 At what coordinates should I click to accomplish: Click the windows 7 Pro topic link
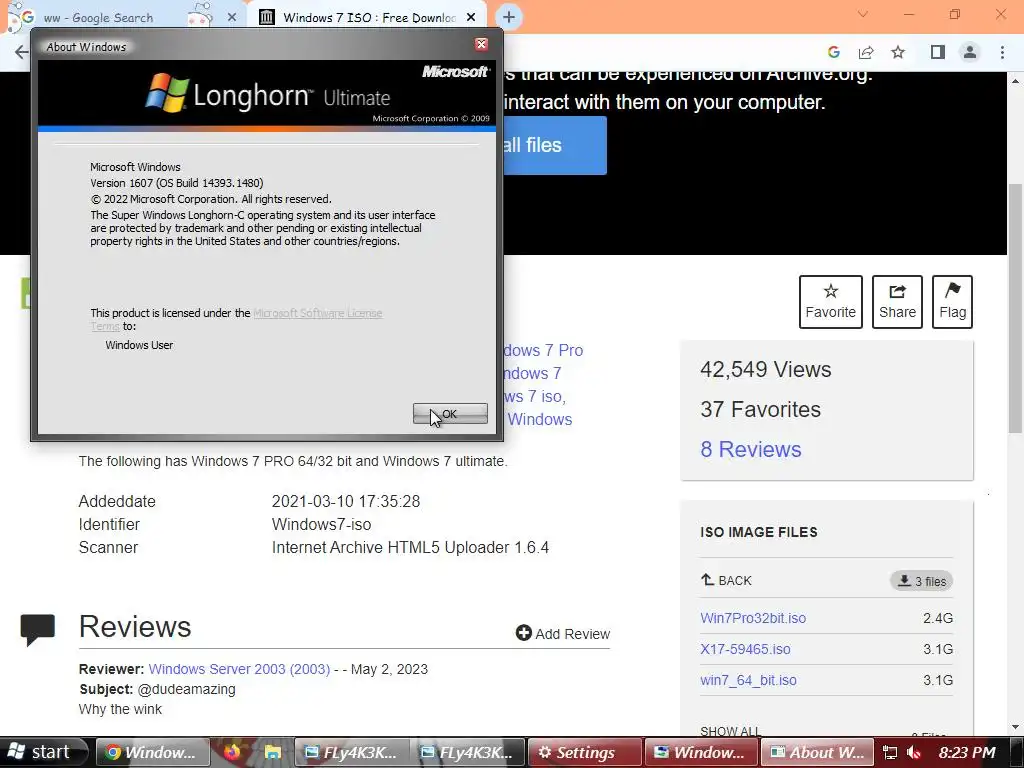543,351
